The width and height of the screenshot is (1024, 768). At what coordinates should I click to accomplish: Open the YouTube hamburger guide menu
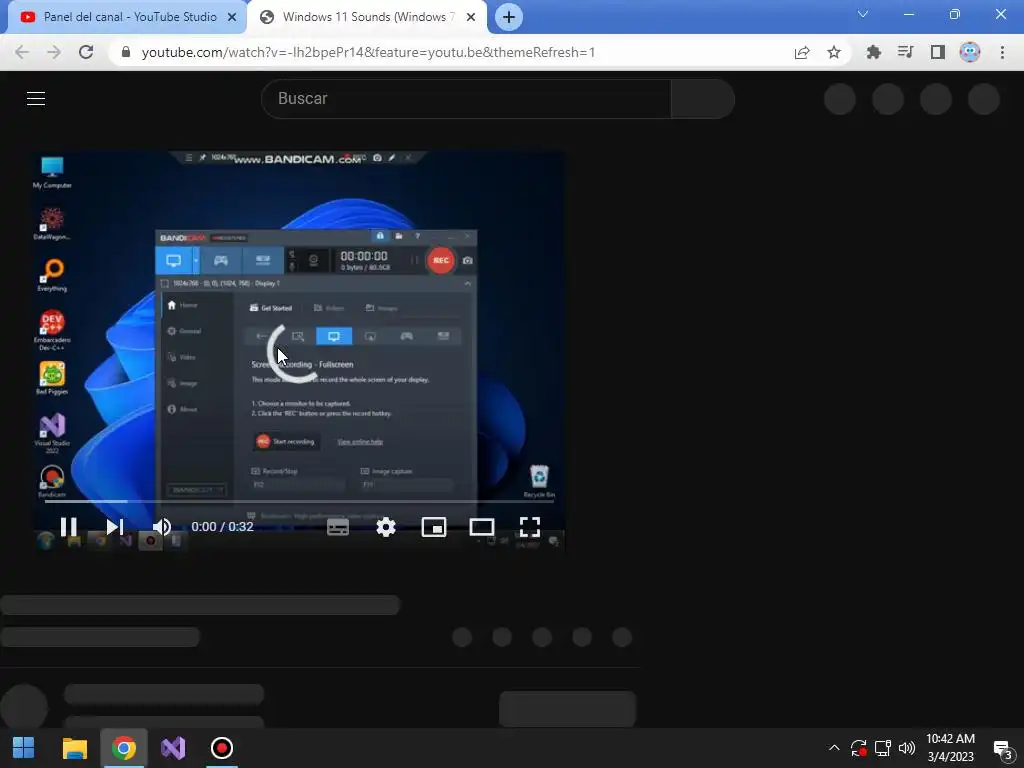coord(36,99)
